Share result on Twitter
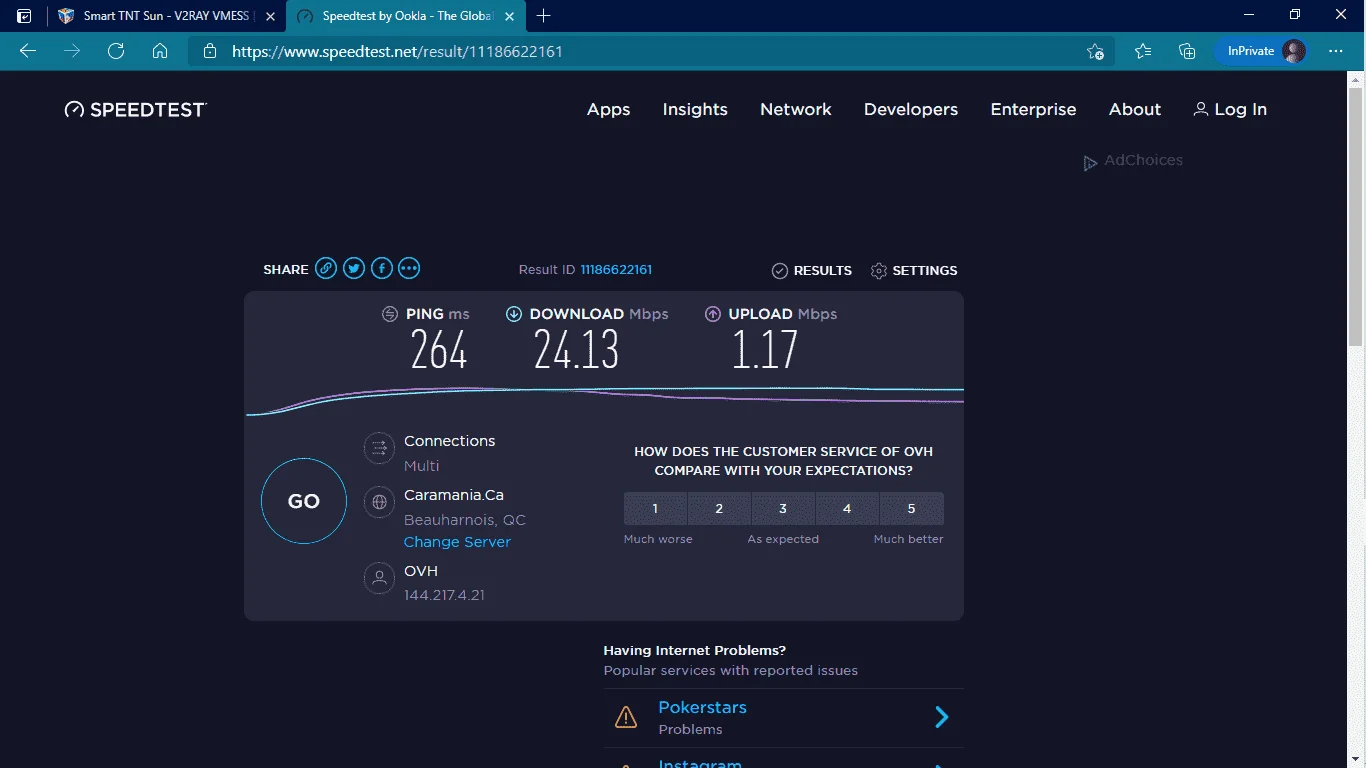 coord(354,268)
